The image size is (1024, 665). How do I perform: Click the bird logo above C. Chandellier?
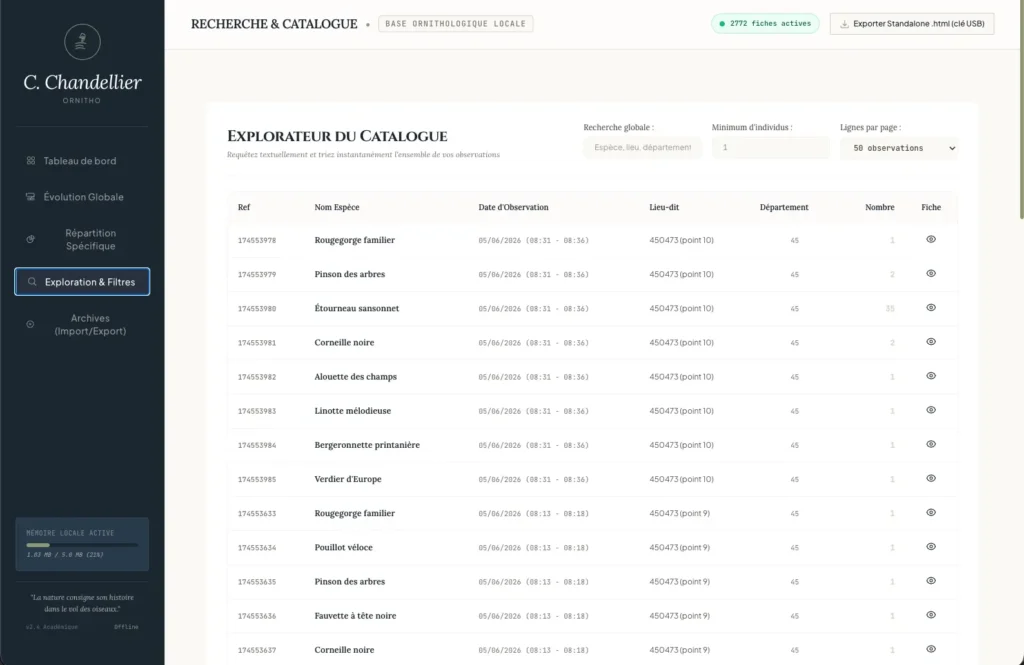[x=82, y=42]
